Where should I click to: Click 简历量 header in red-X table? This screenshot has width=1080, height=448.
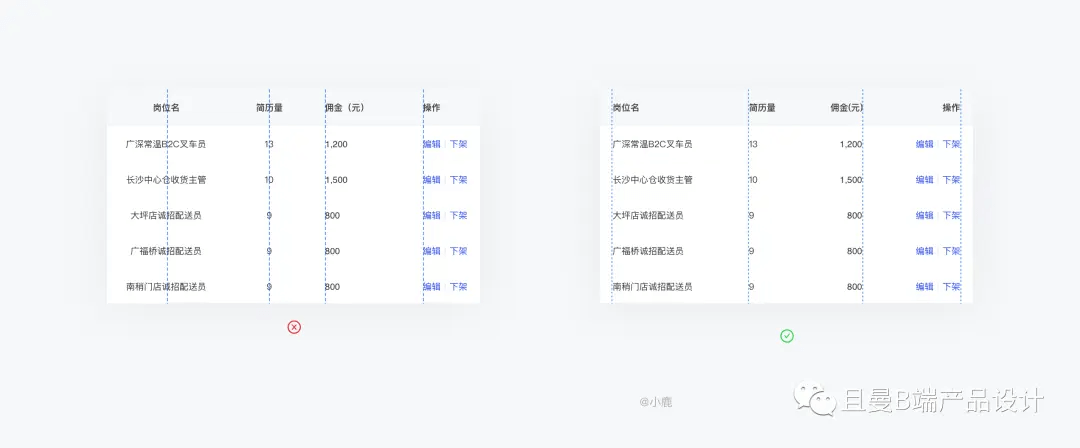click(269, 108)
